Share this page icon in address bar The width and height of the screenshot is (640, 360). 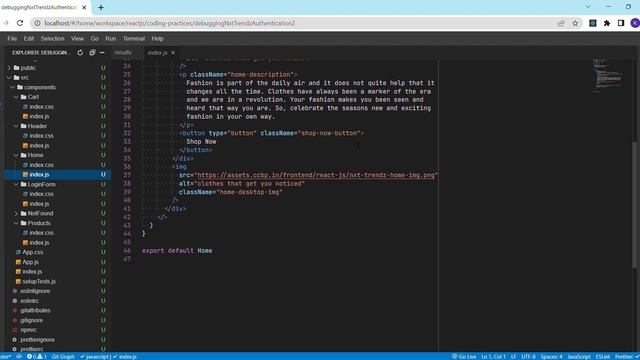coord(561,23)
